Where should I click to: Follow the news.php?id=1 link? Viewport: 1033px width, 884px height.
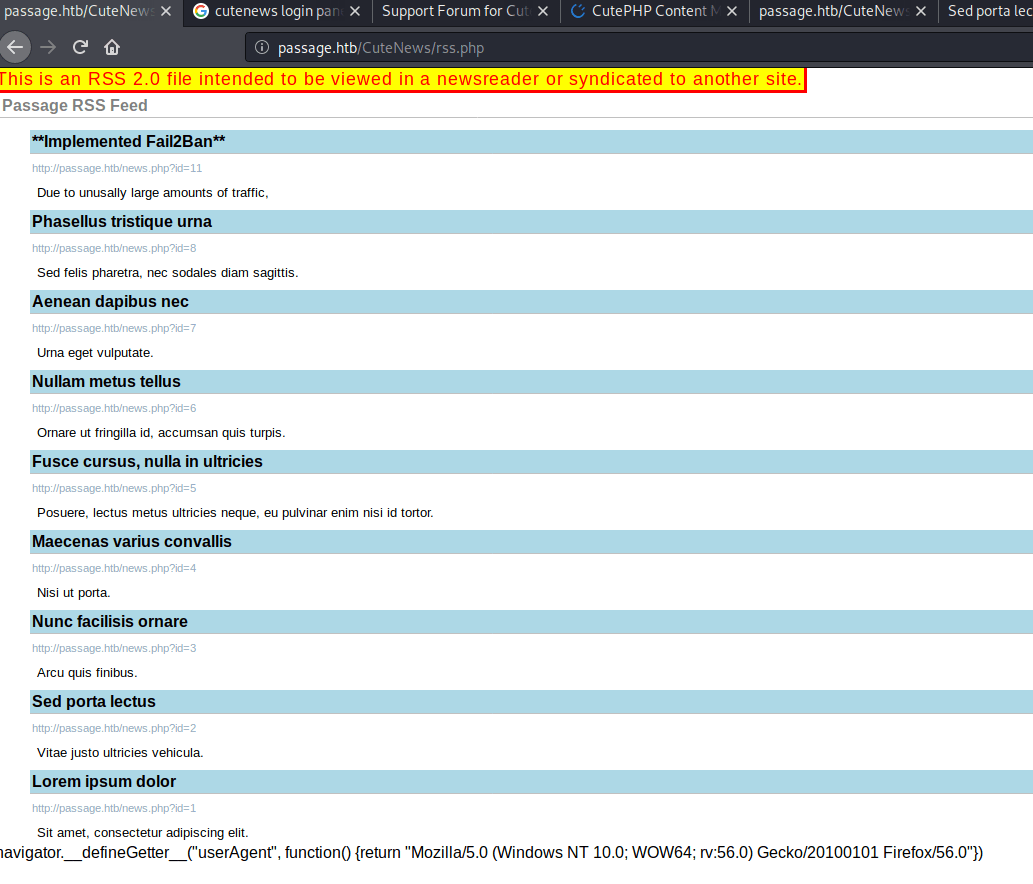coord(114,808)
